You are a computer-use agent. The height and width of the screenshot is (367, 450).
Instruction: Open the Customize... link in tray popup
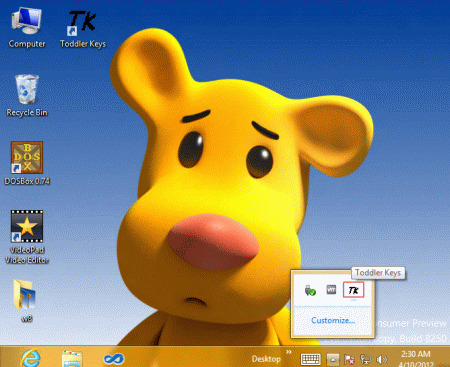tap(333, 320)
